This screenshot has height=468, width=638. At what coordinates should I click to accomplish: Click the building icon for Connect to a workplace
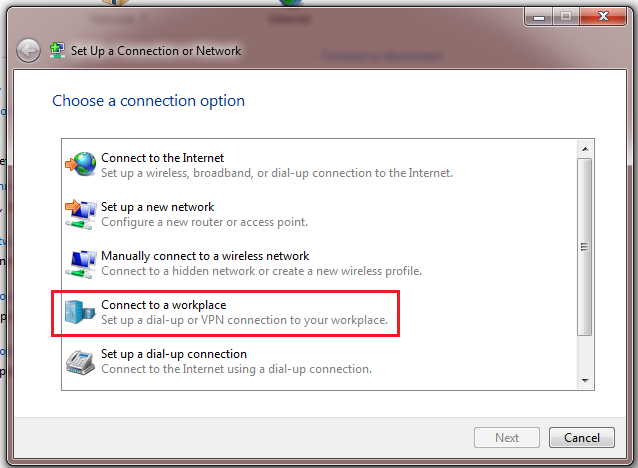pos(81,312)
